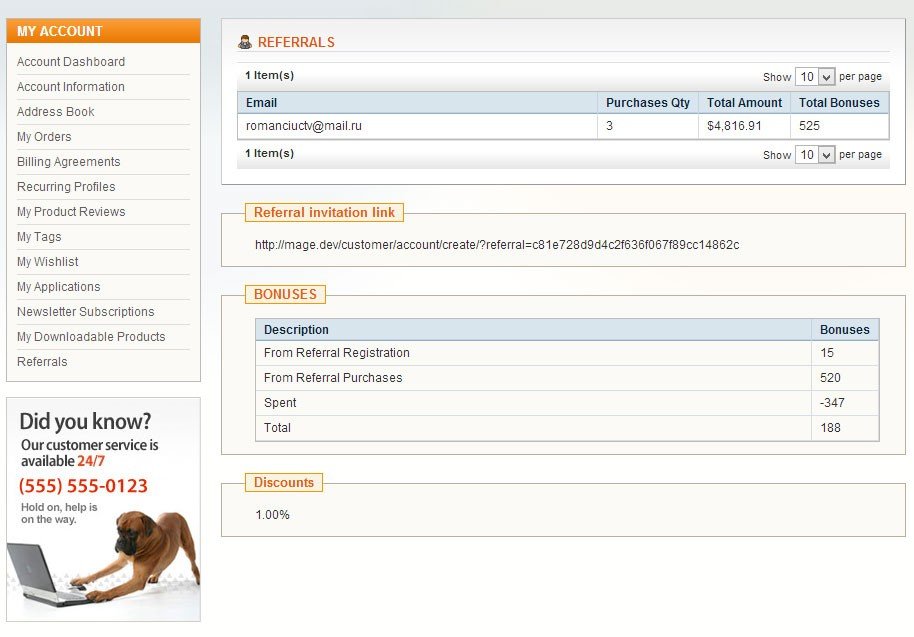Screen dimensions: 914x637
Task: Click the Description column header in Bonuses
Action: tap(533, 330)
